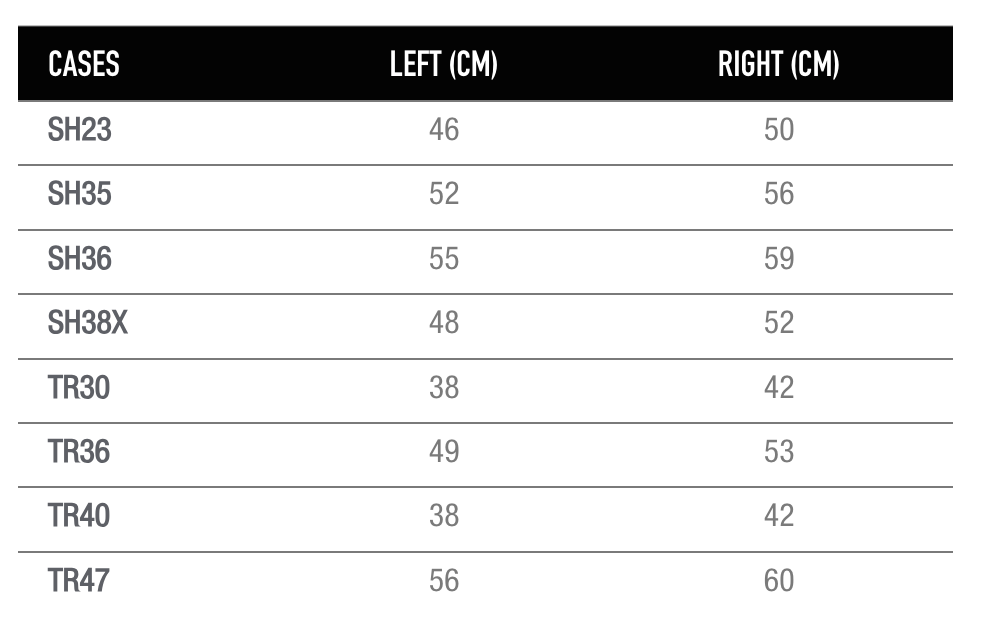Click the right value 56 for SH35

[779, 193]
